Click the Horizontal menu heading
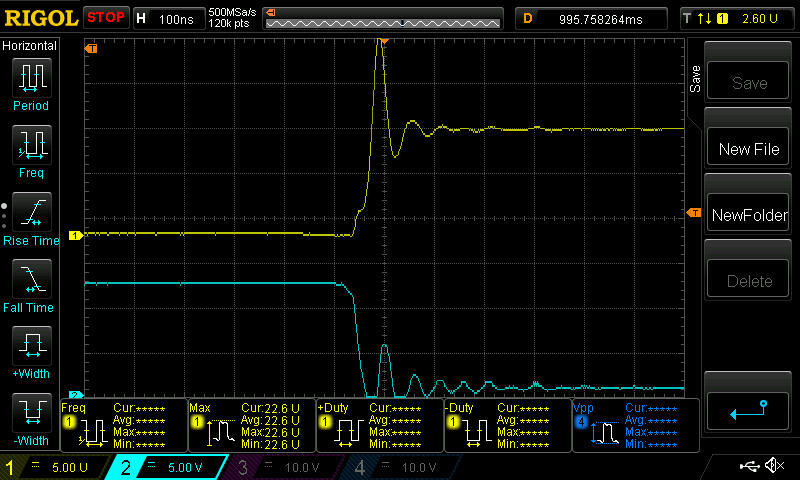Screen dimensions: 800x480 pos(30,46)
